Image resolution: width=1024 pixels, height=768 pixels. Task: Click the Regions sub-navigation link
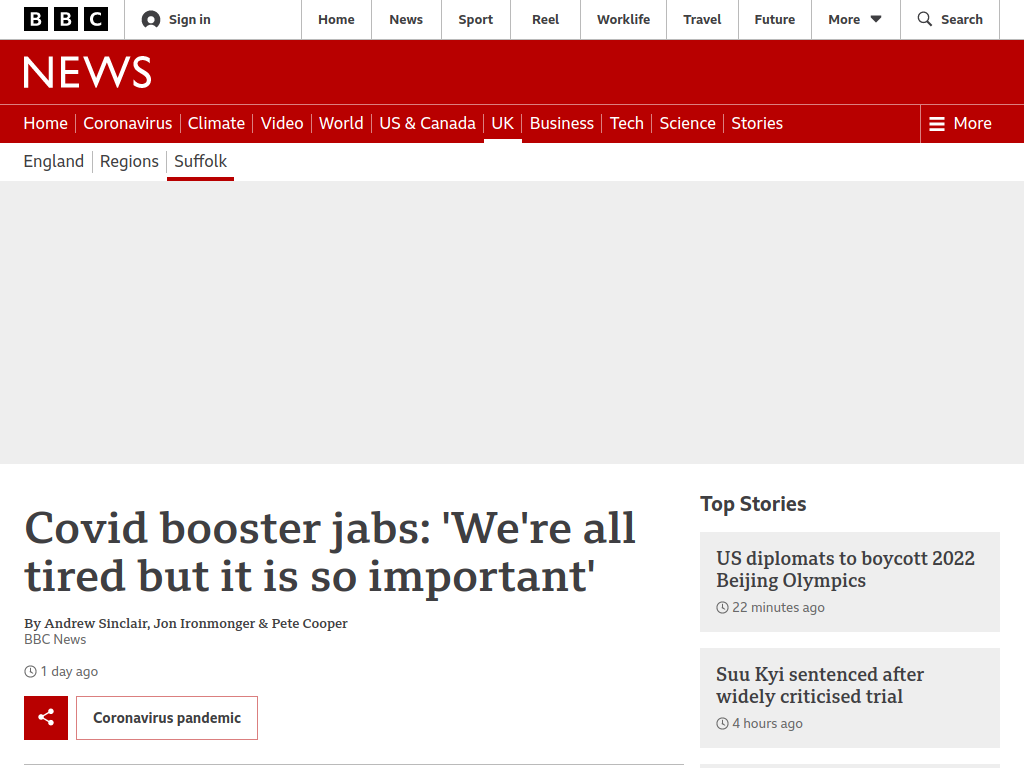pyautogui.click(x=129, y=161)
